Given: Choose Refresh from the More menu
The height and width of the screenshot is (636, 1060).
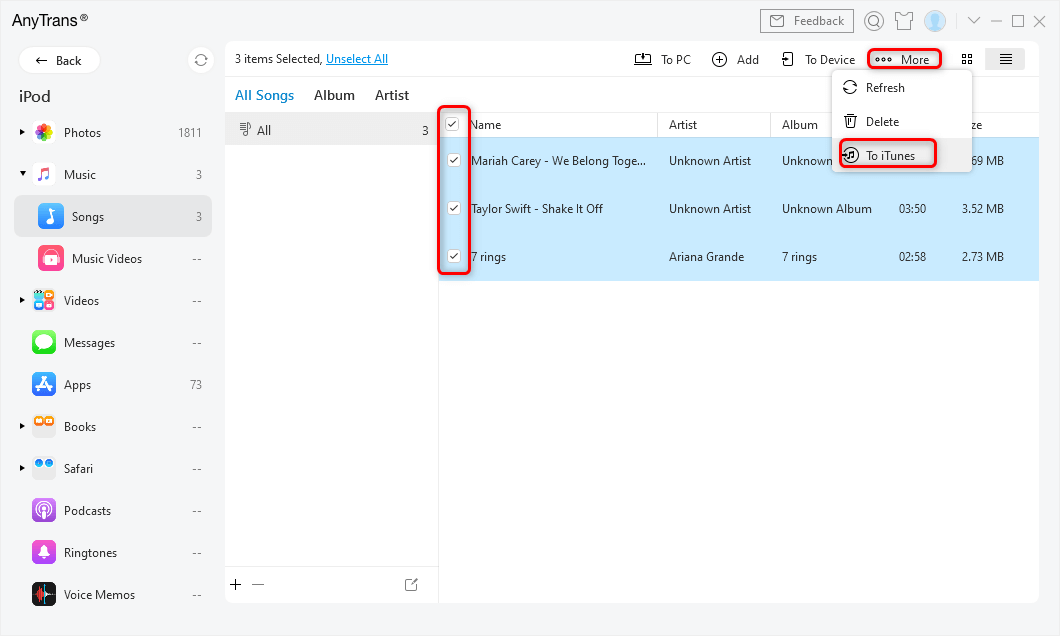Looking at the screenshot, I should click(902, 88).
